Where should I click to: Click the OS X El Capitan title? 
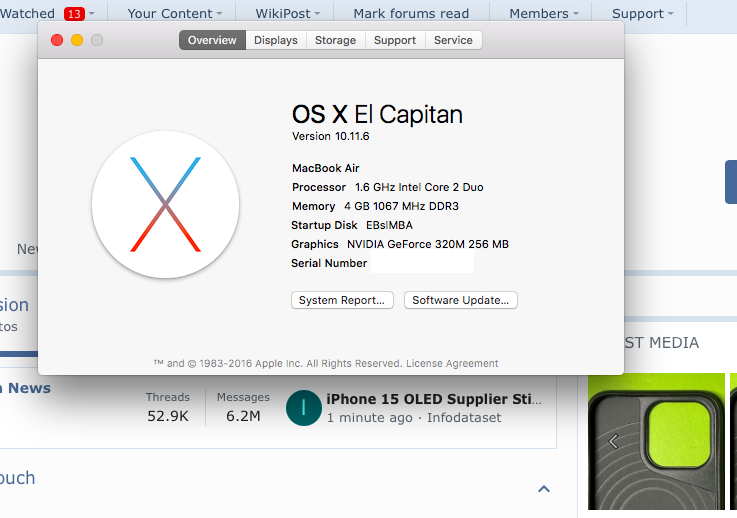coord(377,114)
